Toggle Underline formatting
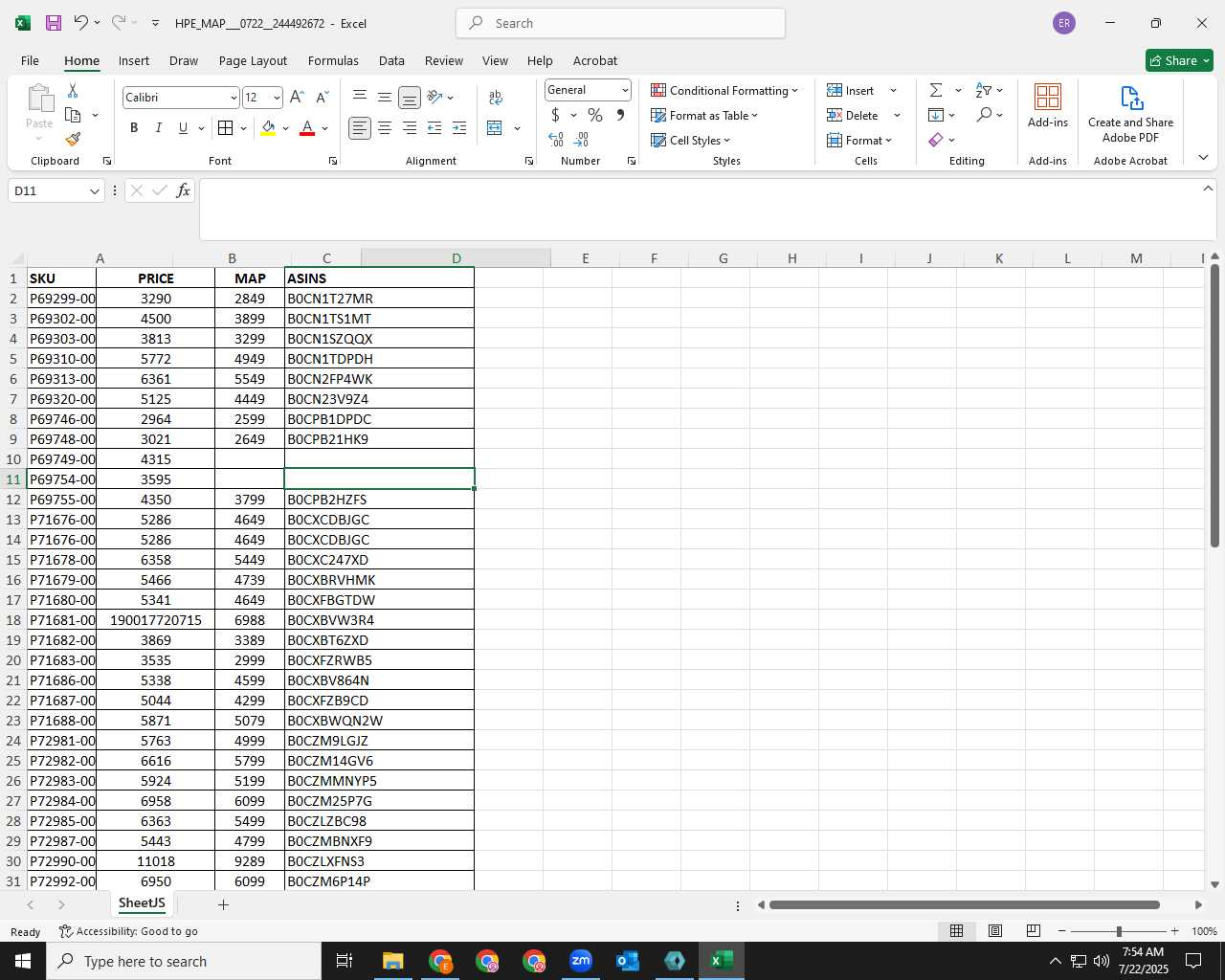This screenshot has width=1225, height=980. 183,128
